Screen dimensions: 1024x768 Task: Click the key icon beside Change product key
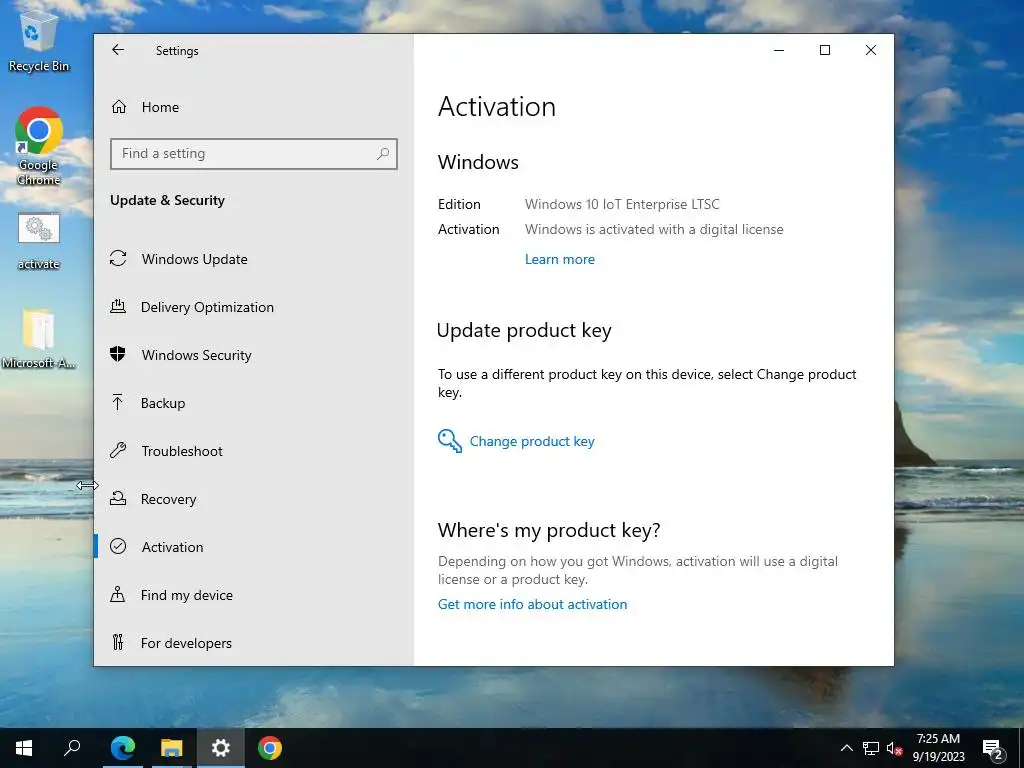pyautogui.click(x=449, y=441)
